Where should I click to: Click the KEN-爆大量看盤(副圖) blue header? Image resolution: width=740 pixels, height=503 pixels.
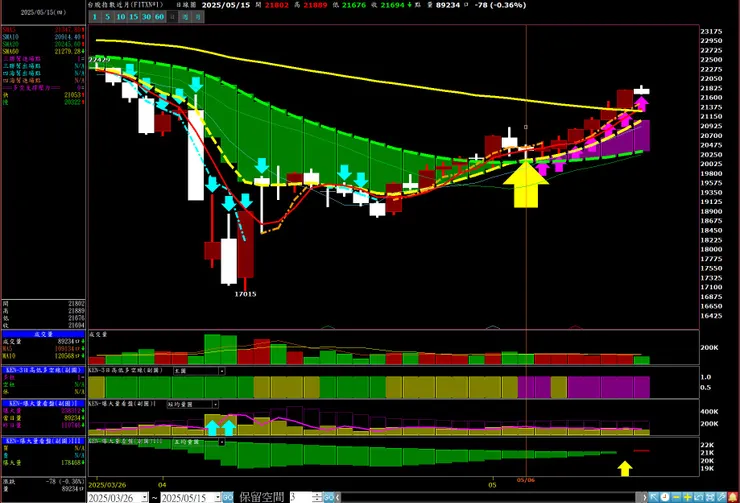[43, 404]
